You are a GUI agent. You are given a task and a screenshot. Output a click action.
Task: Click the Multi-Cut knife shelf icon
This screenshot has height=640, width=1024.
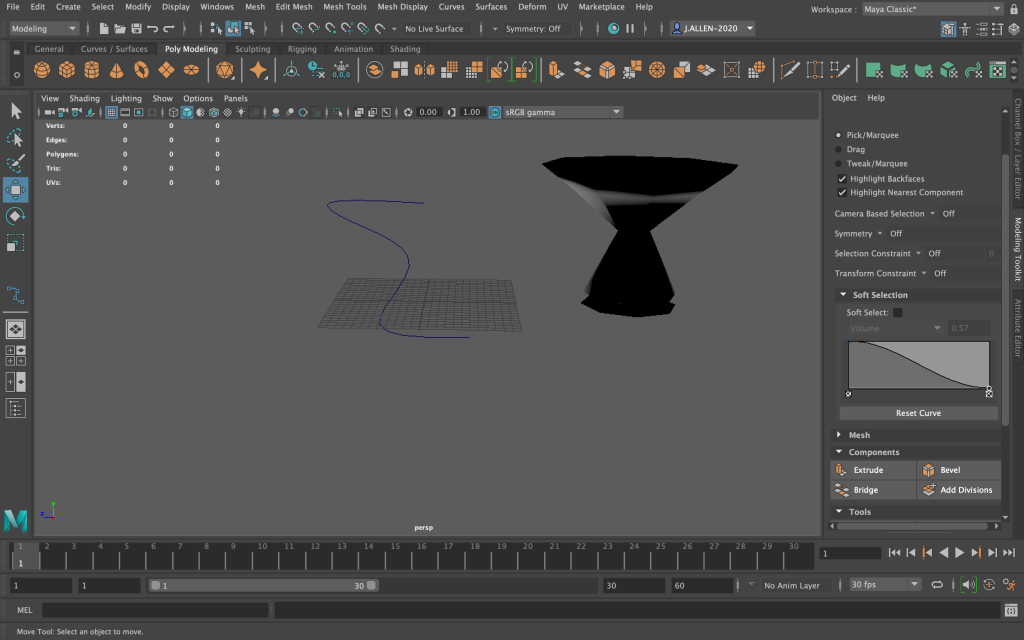point(790,70)
